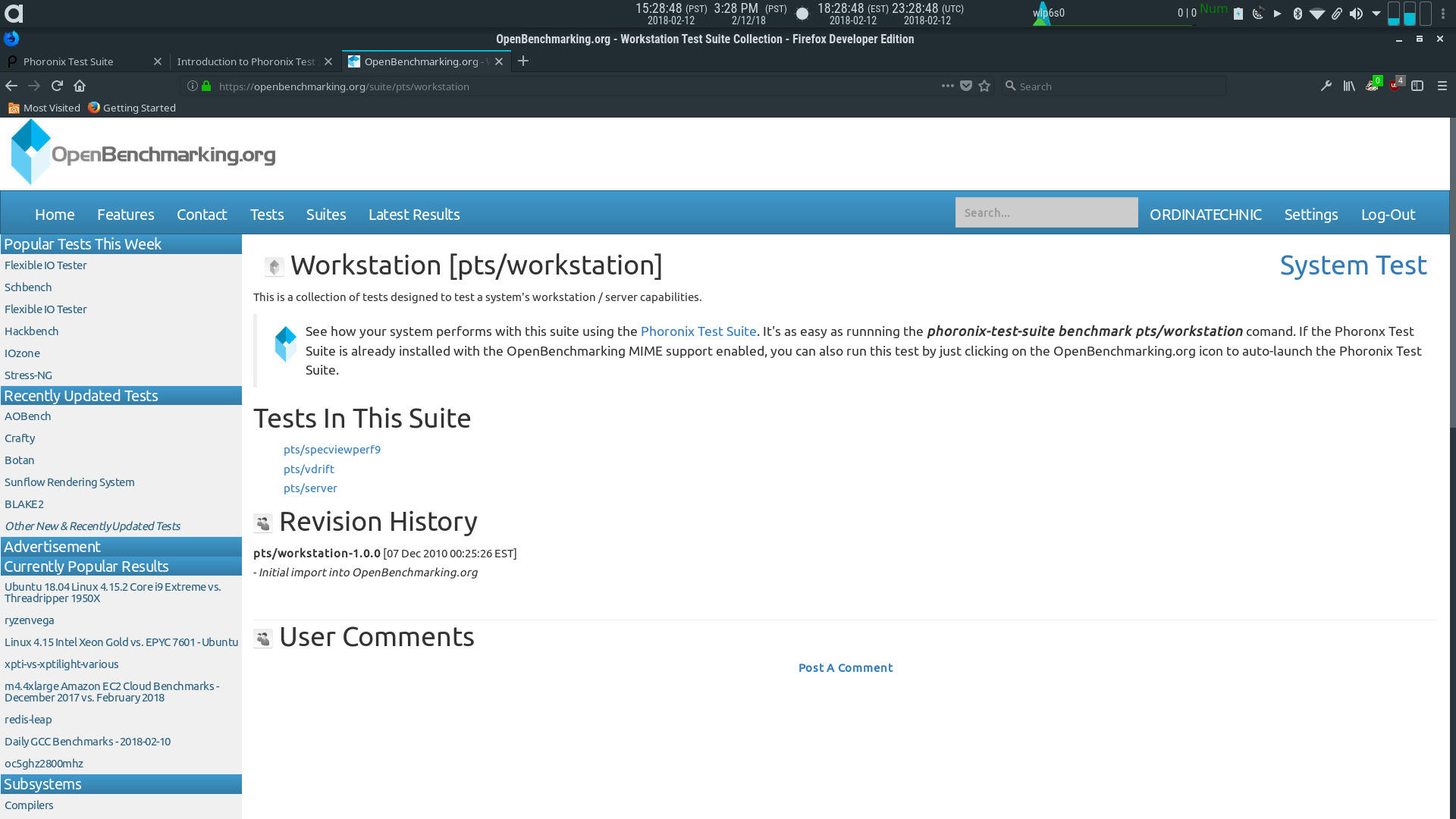Open a new tab with plus button
This screenshot has height=819, width=1456.
(523, 61)
